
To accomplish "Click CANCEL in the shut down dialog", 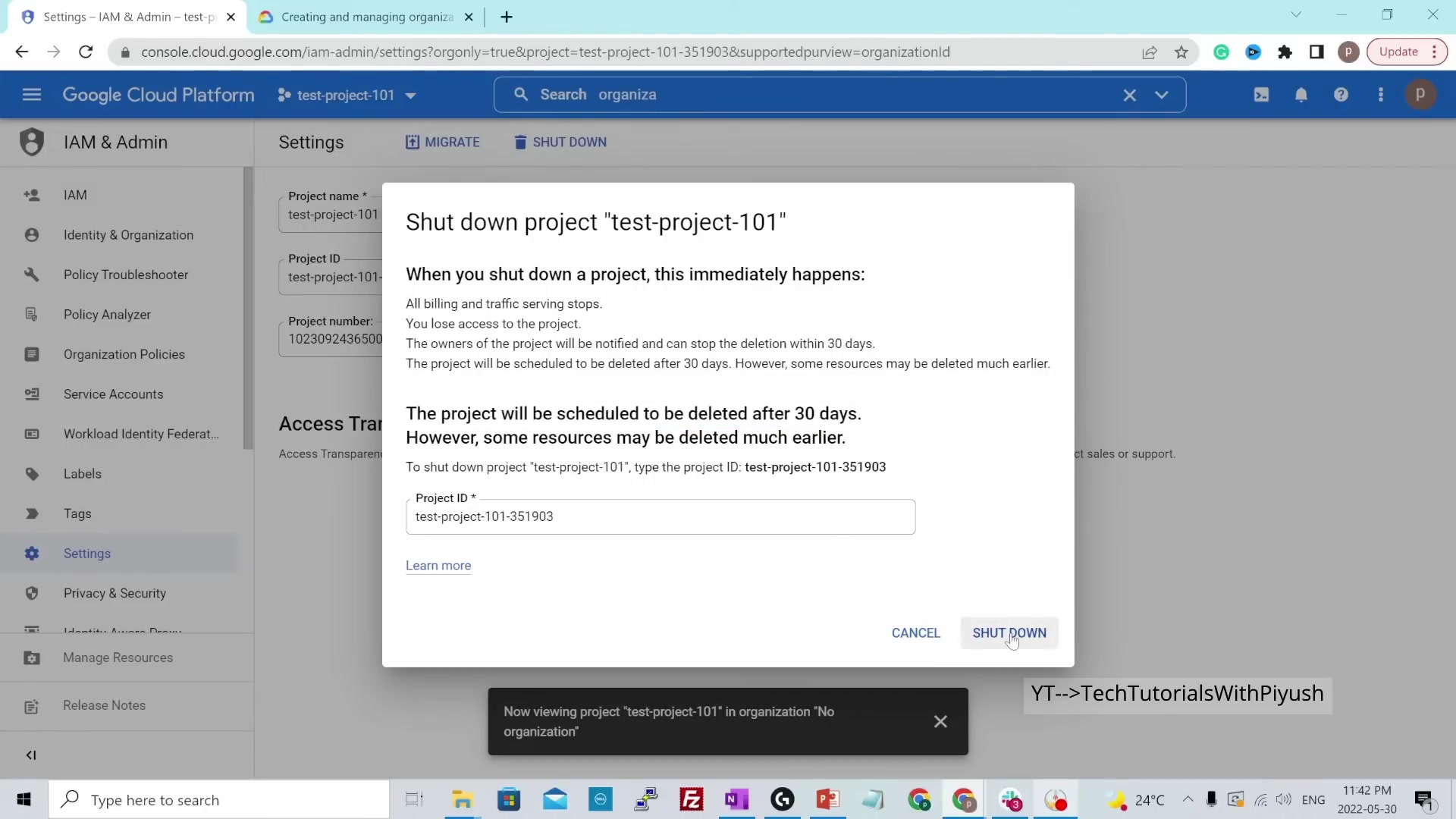I will point(915,632).
